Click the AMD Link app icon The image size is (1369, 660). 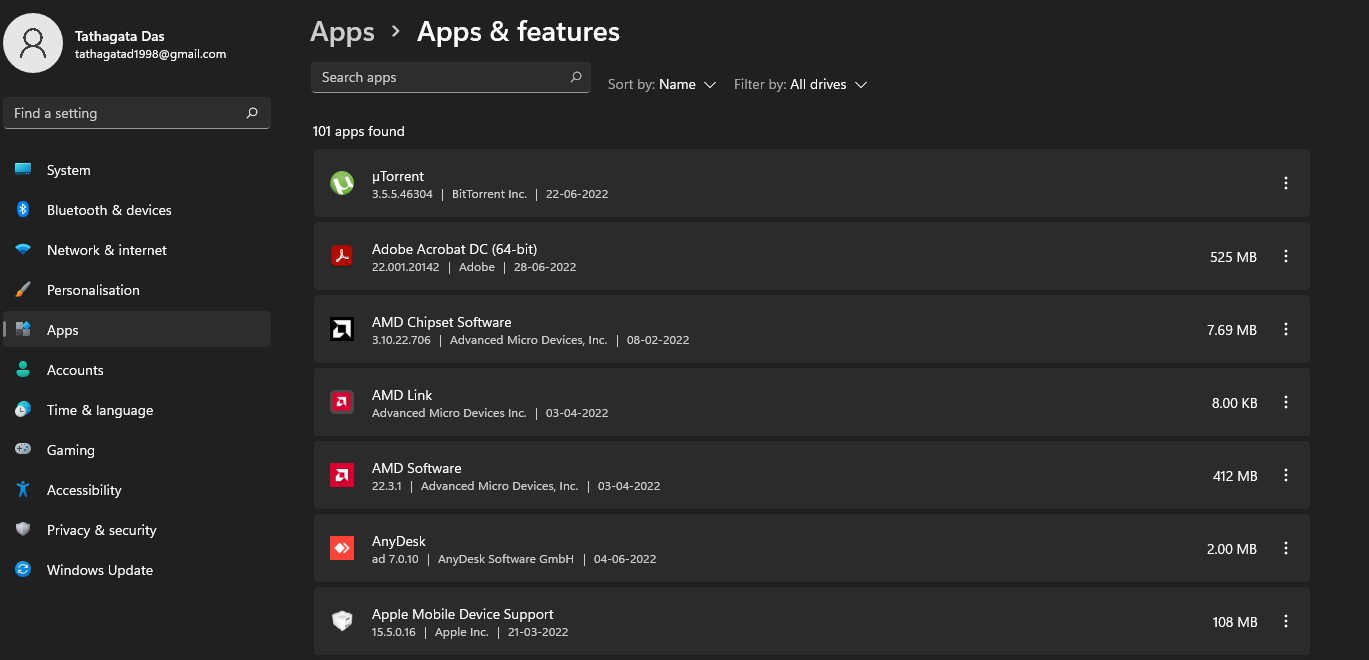point(342,402)
